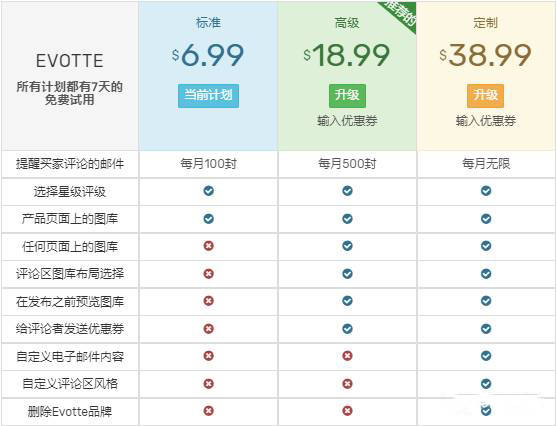This screenshot has height=426, width=557.
Task: Click the 每月500封 email quota cell
Action: pos(347,164)
